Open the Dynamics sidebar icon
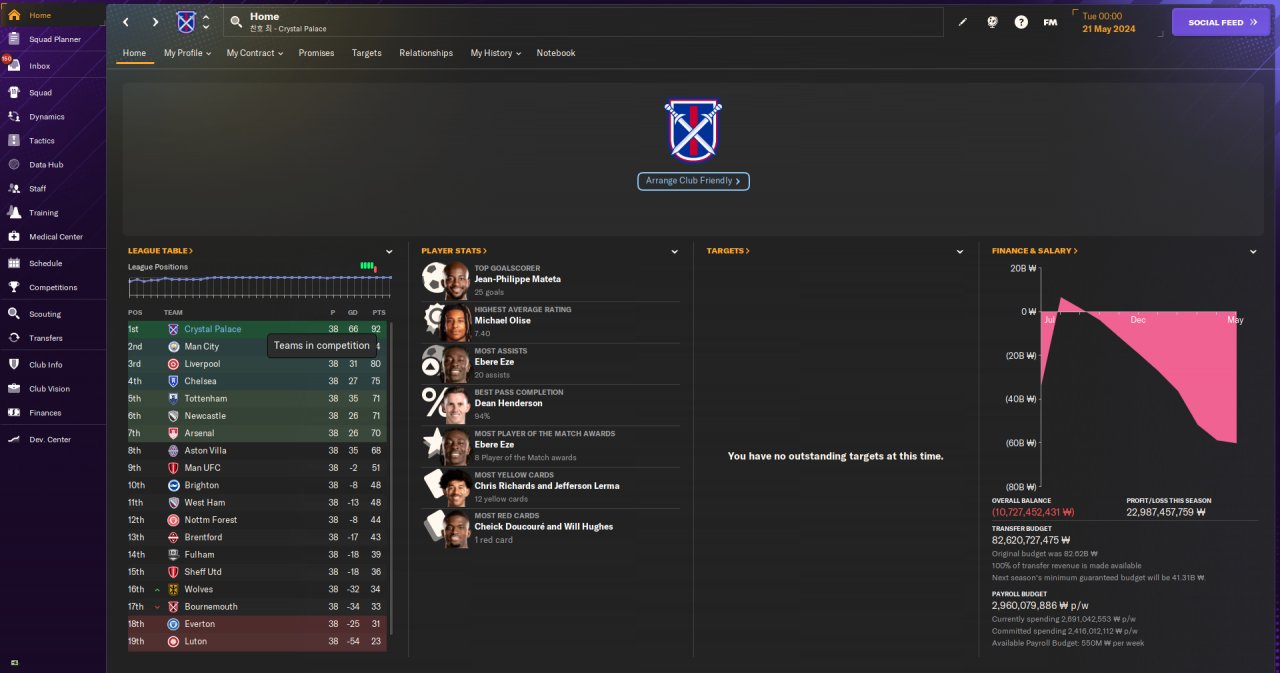 coord(14,116)
